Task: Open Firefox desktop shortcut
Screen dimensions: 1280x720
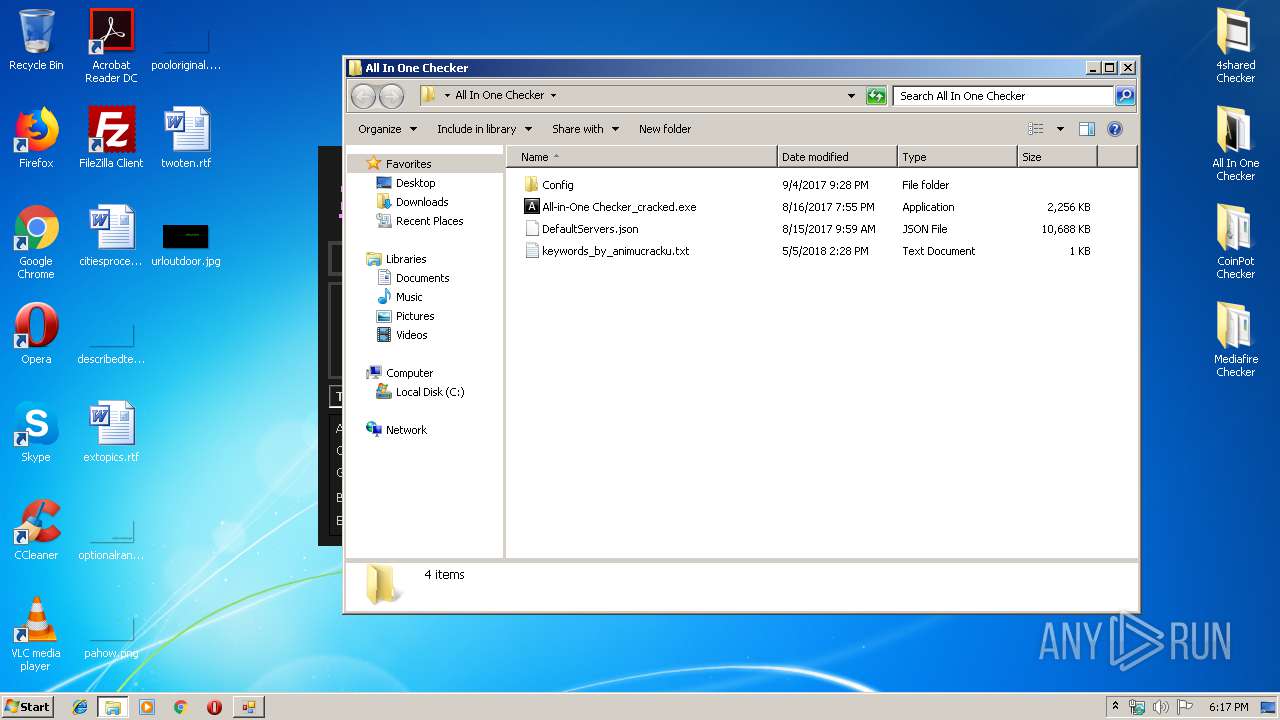Action: pos(36,138)
